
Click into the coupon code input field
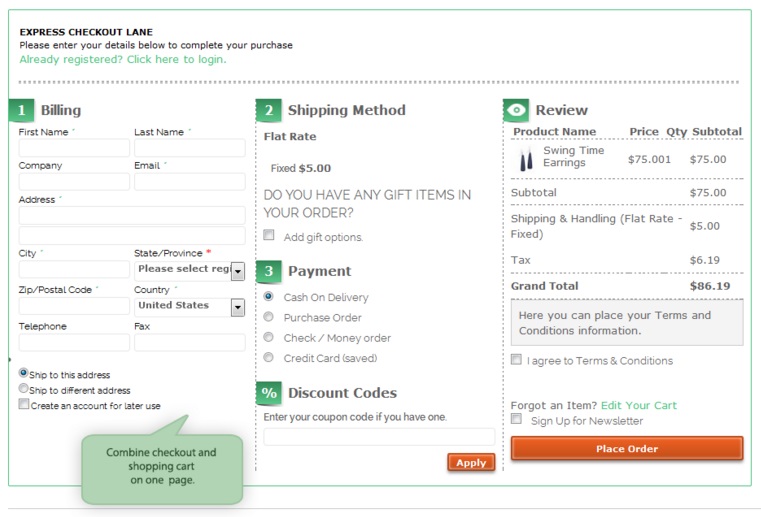pyautogui.click(x=378, y=437)
